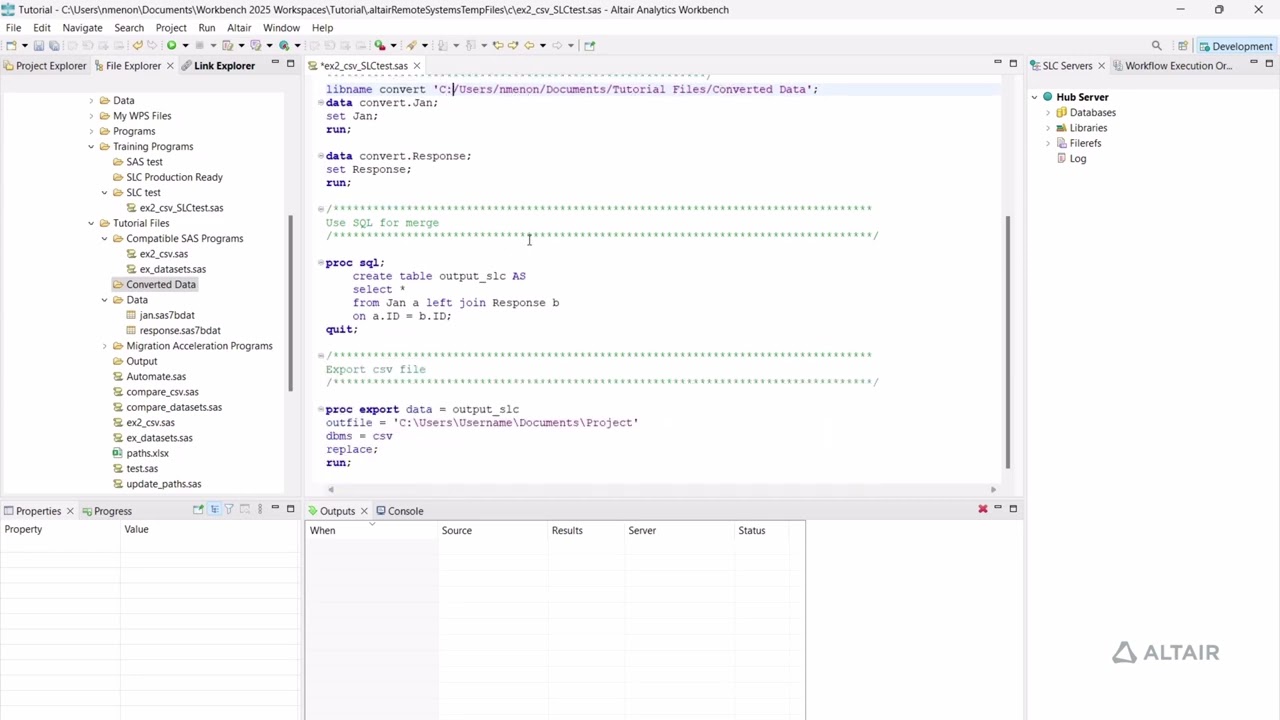Click the editor horizontal scrollbar

[660, 489]
